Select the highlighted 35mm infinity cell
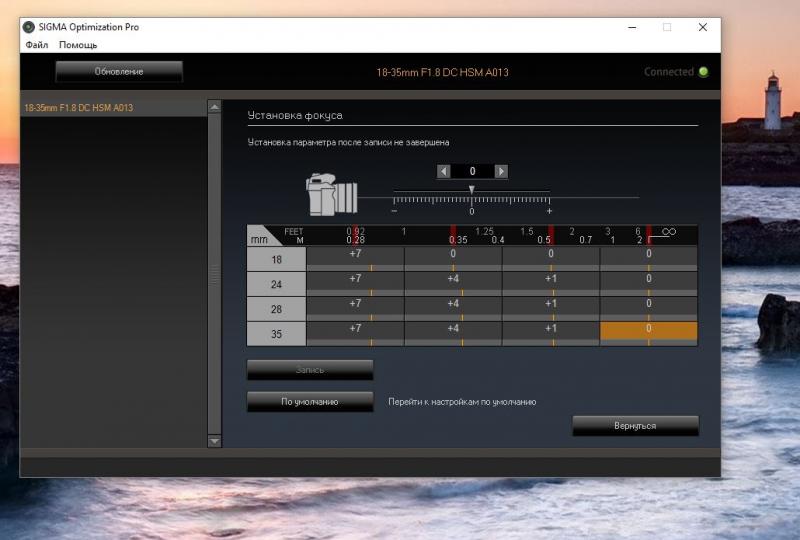 (648, 331)
